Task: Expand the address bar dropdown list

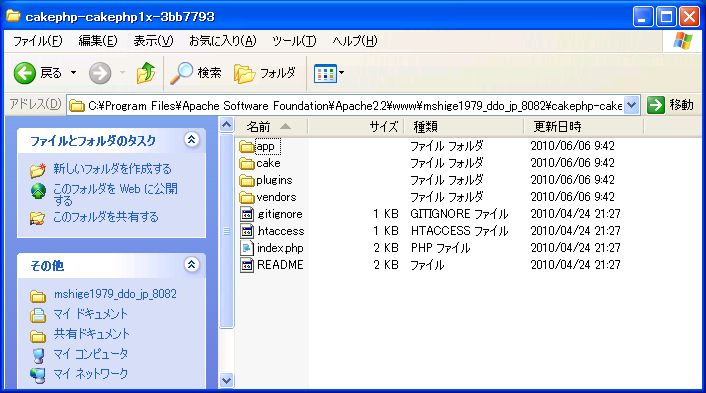Action: (632, 105)
